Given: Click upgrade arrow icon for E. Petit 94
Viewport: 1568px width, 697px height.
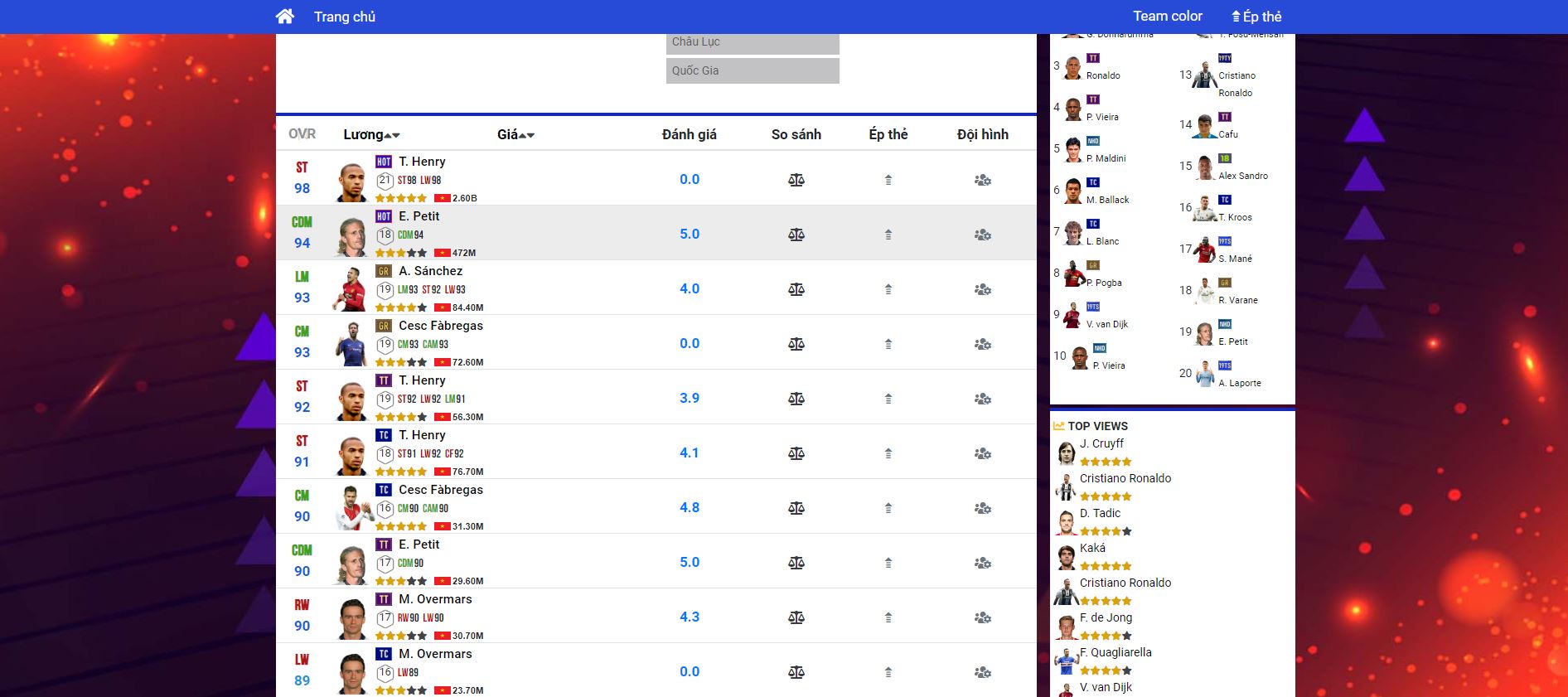Looking at the screenshot, I should click(x=888, y=235).
